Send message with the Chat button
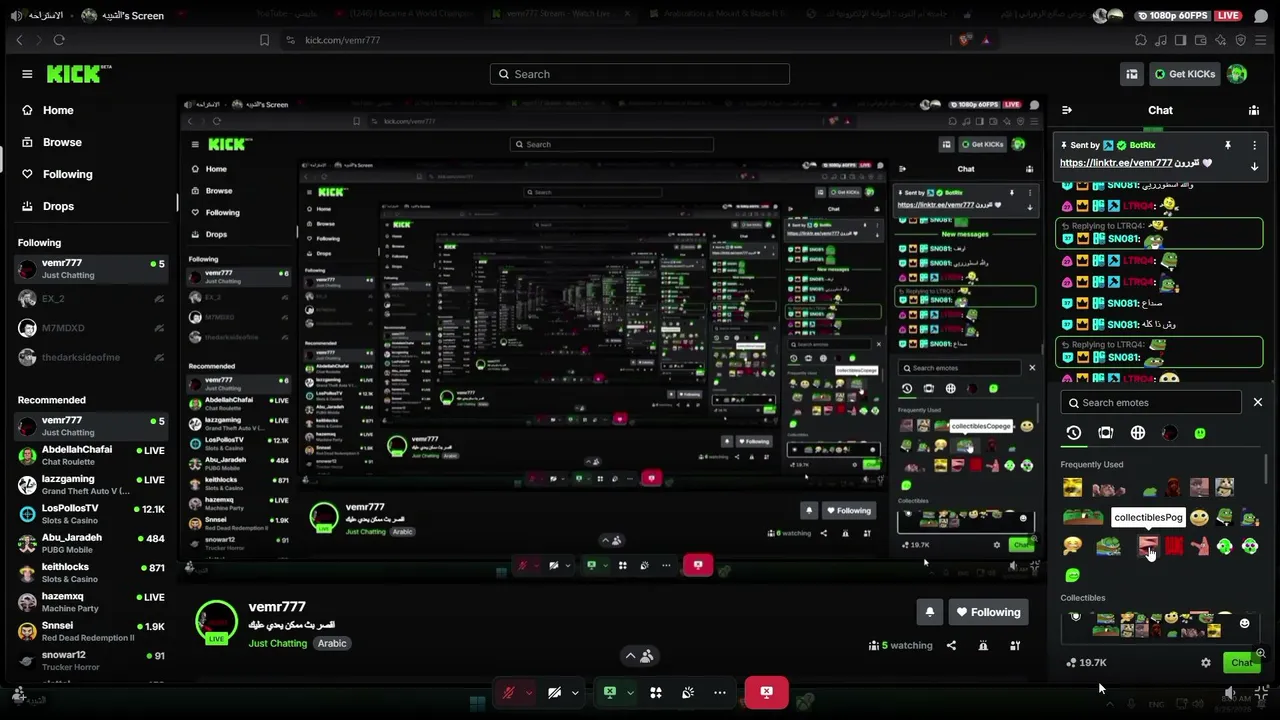The image size is (1280, 720). click(1241, 662)
